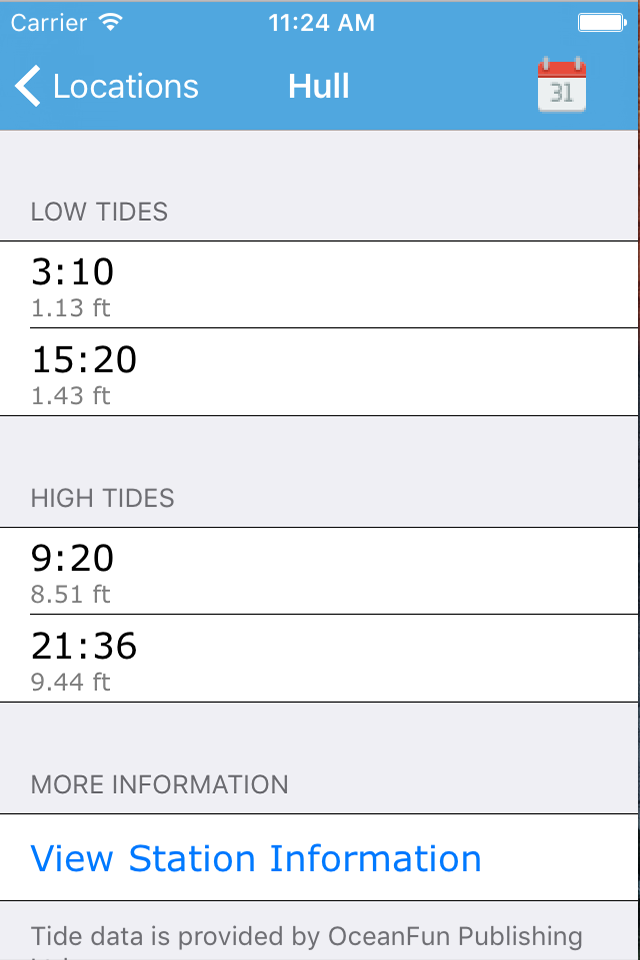Tap the 11:24 AM status bar clock

pyautogui.click(x=322, y=23)
